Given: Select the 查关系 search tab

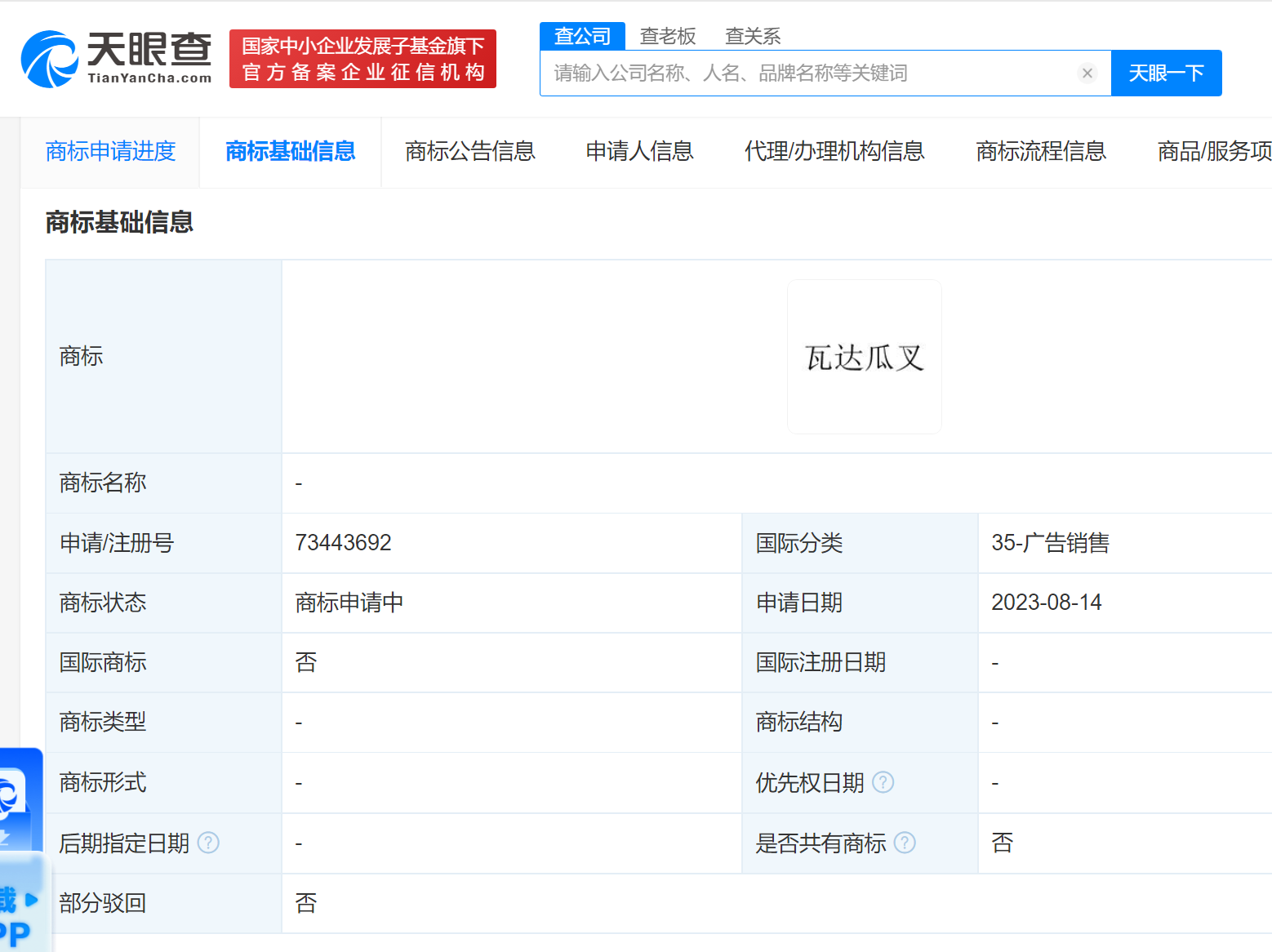Looking at the screenshot, I should coord(753,36).
